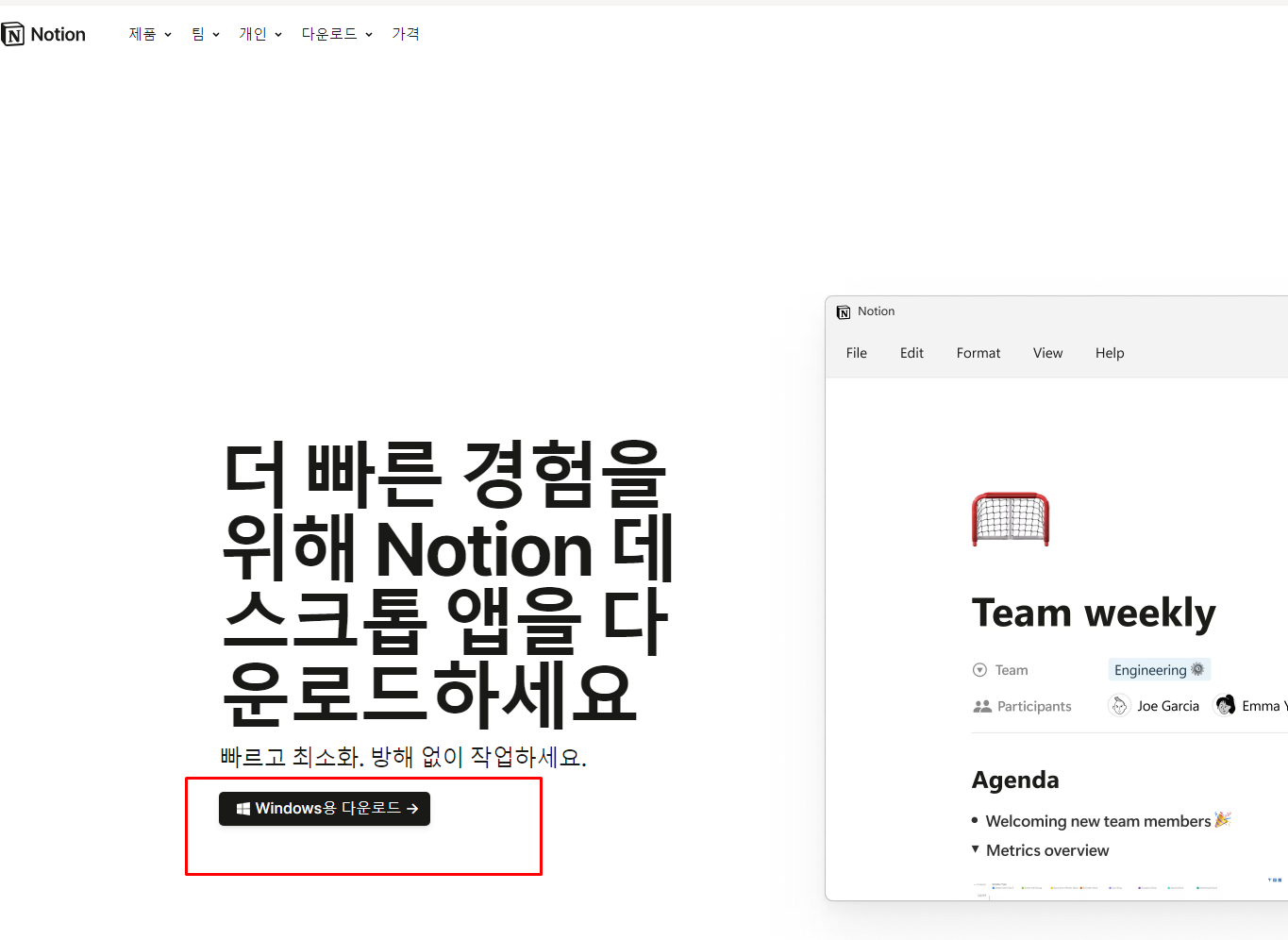Screen dimensions: 1288x940
Task: Expand the 팀 navigation dropdown
Action: click(x=205, y=34)
